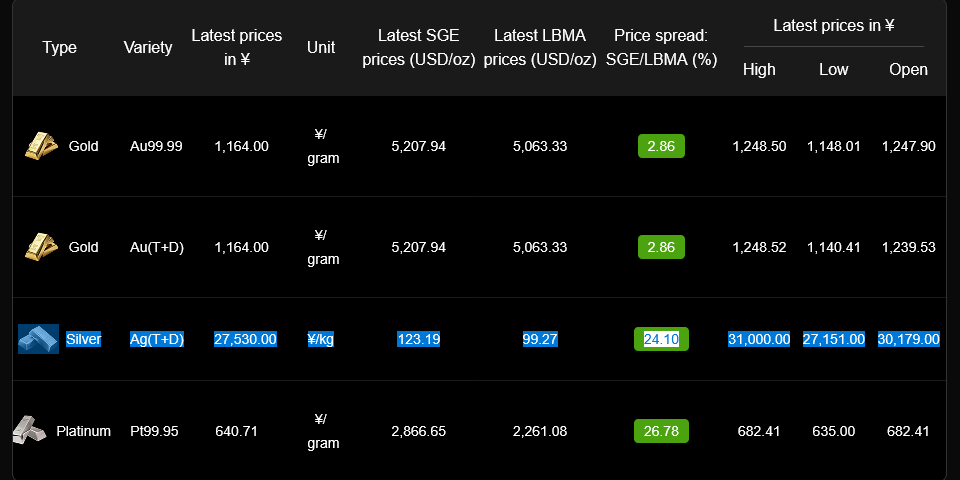Select the Ag(T+D) variety label
The height and width of the screenshot is (480, 960).
(x=157, y=339)
